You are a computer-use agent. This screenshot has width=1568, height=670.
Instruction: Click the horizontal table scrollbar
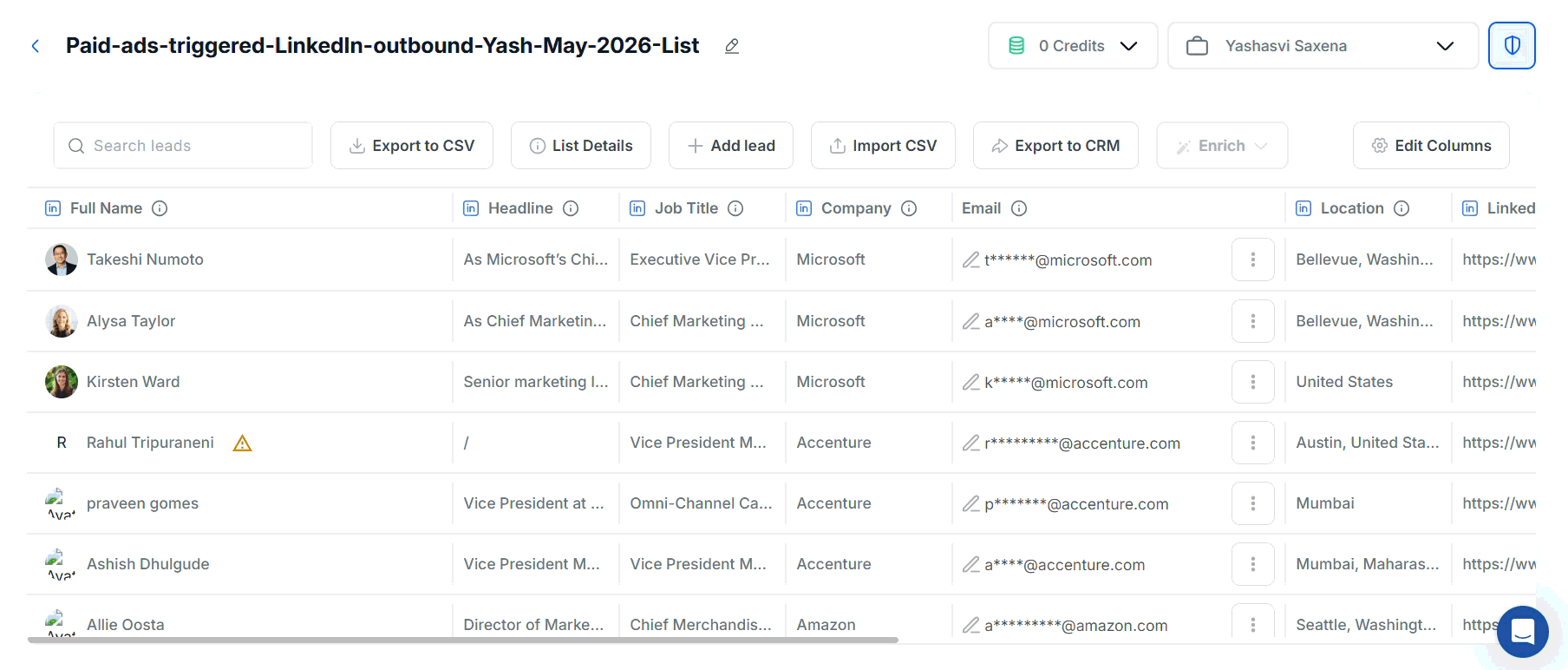tap(463, 640)
